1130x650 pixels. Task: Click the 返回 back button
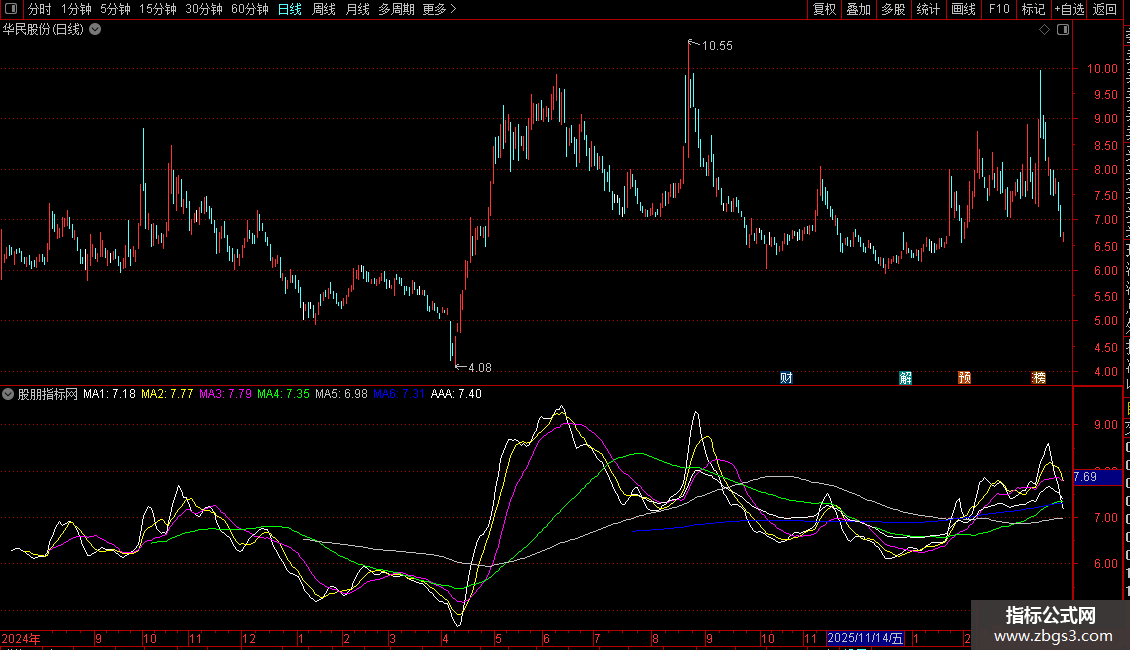1105,9
